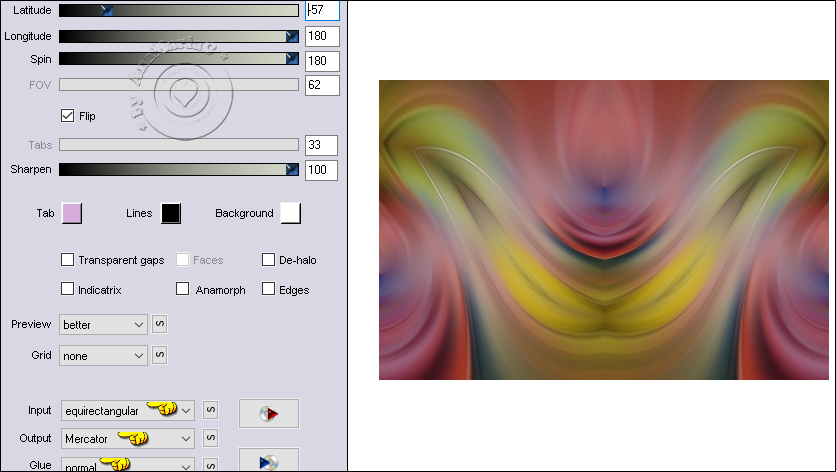Open the black Lines color swatch
836x472 pixels.
[x=170, y=213]
